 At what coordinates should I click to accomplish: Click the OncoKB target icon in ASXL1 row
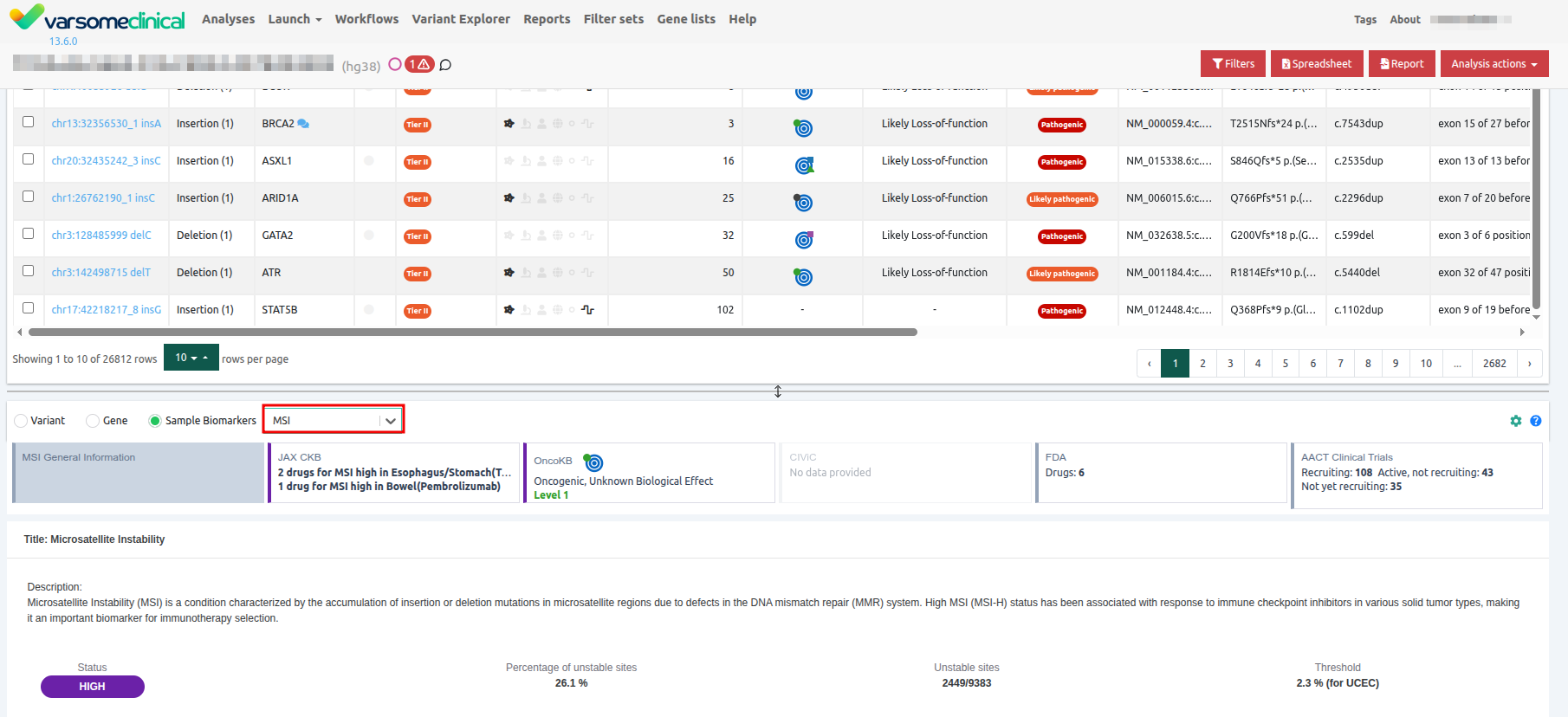click(804, 165)
